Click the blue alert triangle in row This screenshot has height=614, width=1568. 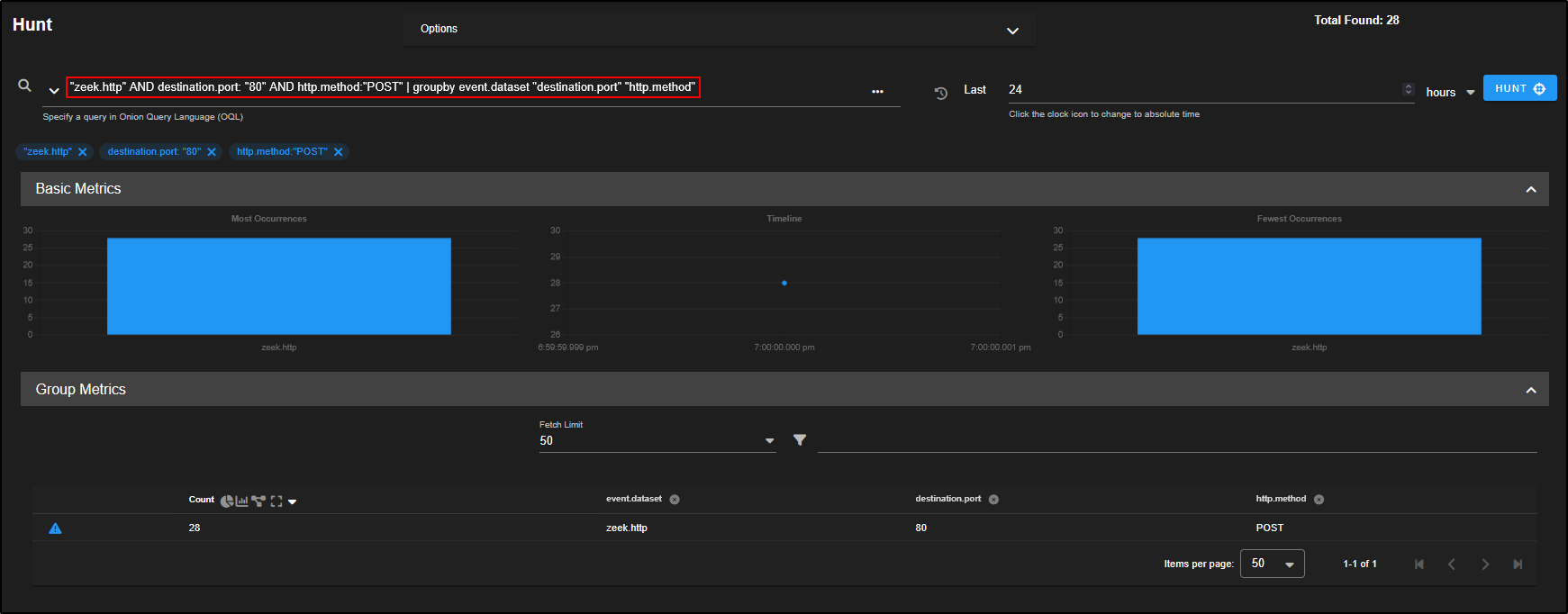pos(55,528)
